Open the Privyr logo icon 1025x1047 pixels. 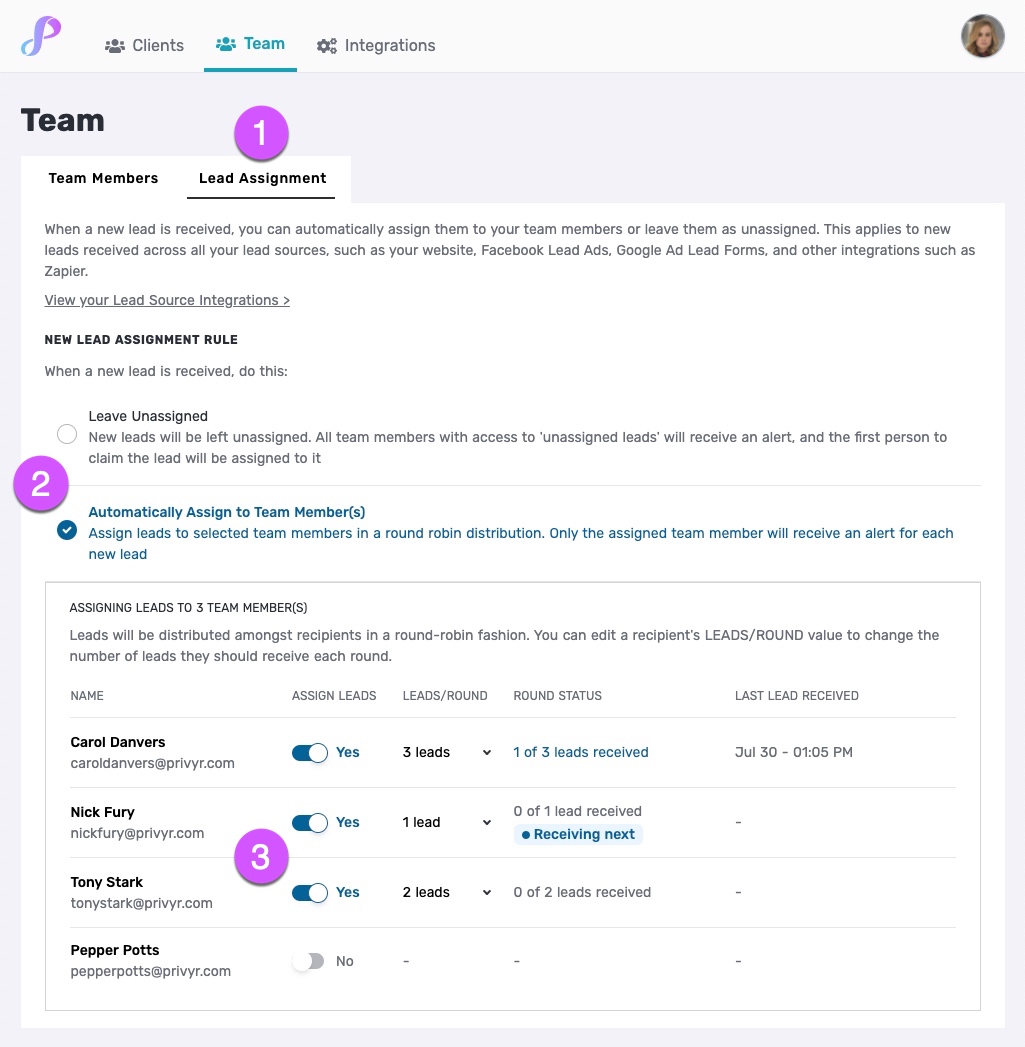(x=40, y=35)
